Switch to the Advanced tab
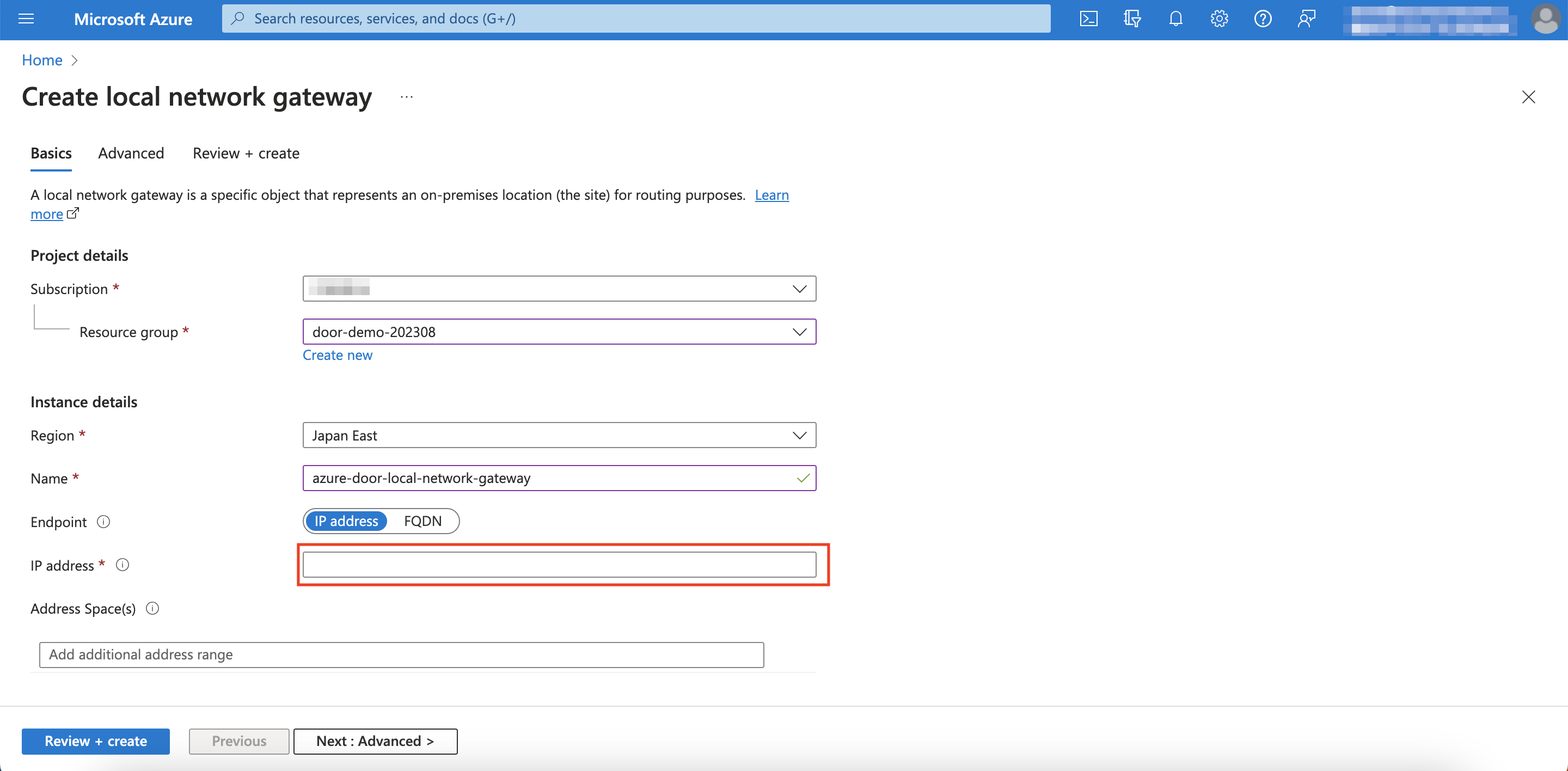Viewport: 1568px width, 771px height. pos(130,154)
